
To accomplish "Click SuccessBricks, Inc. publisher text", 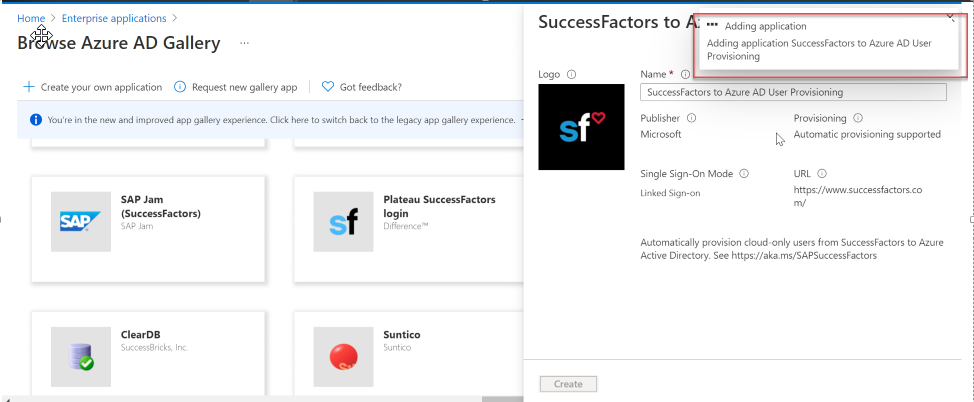I will 154,348.
